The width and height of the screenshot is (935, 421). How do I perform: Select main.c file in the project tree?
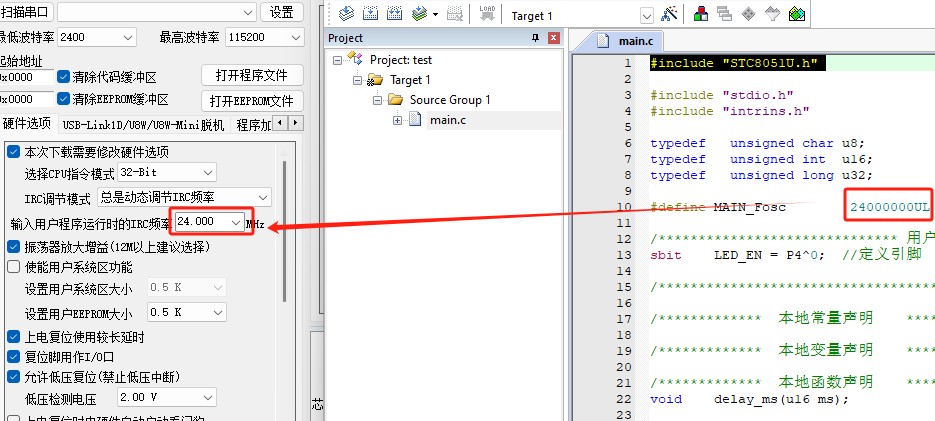click(448, 120)
